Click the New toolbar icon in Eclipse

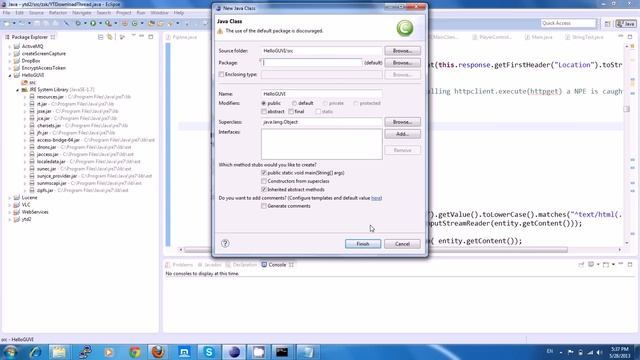[7, 23]
